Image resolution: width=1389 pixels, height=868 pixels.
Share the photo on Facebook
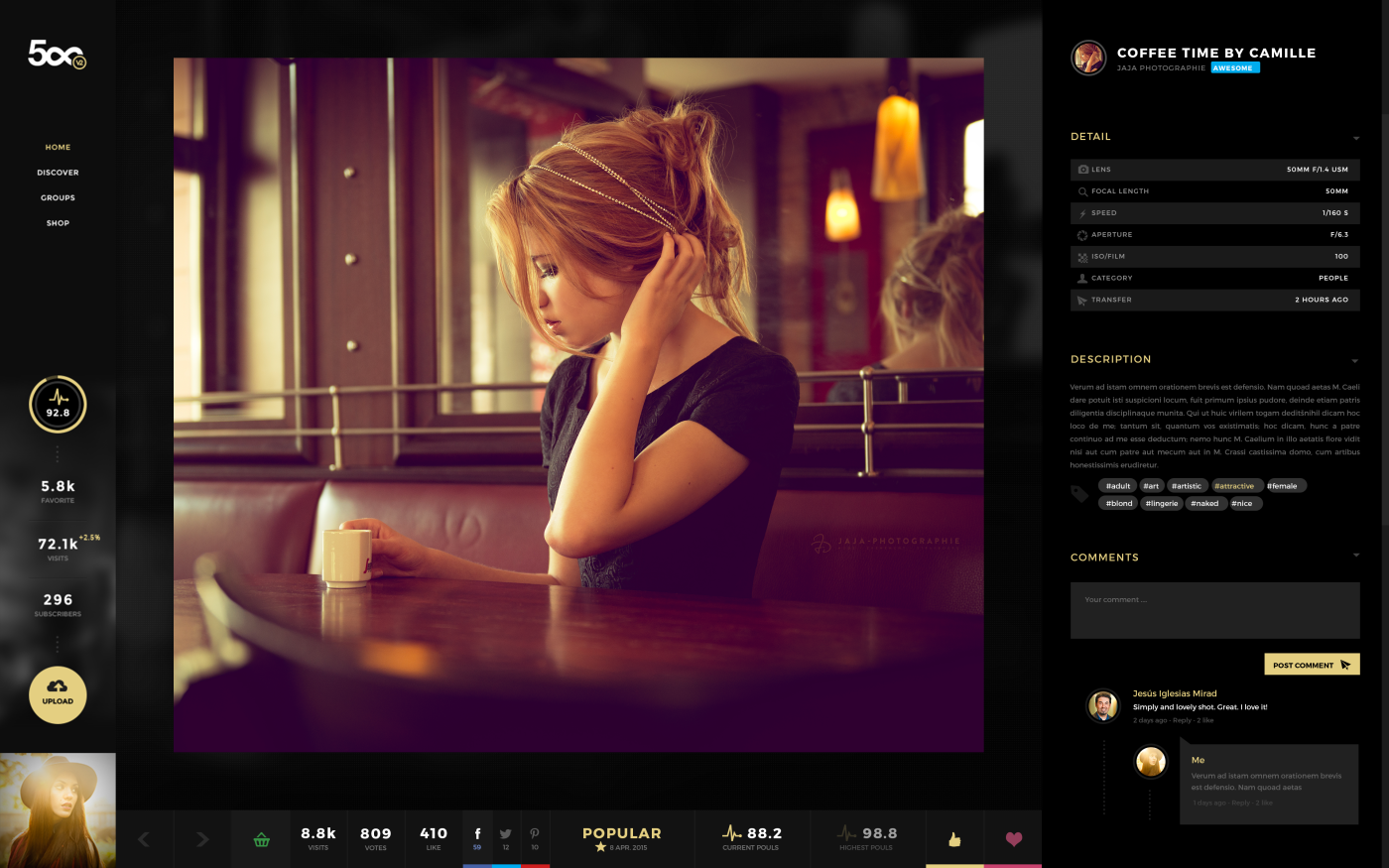click(x=477, y=838)
